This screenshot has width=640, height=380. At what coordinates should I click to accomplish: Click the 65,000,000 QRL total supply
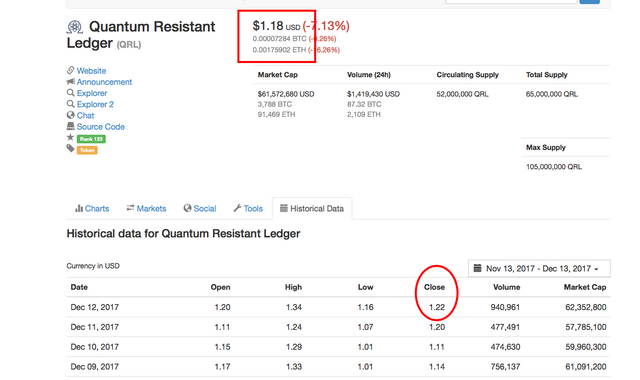click(x=552, y=94)
